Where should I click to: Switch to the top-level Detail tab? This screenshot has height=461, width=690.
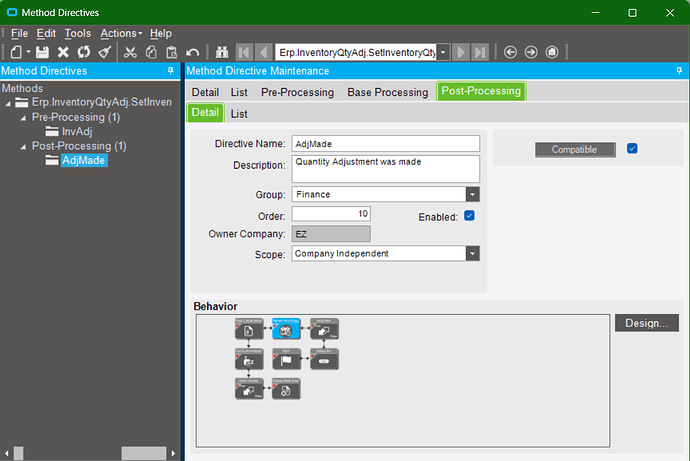205,92
